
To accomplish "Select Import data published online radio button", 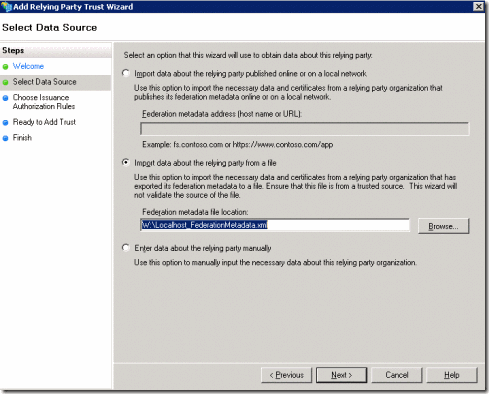I will pyautogui.click(x=126, y=73).
